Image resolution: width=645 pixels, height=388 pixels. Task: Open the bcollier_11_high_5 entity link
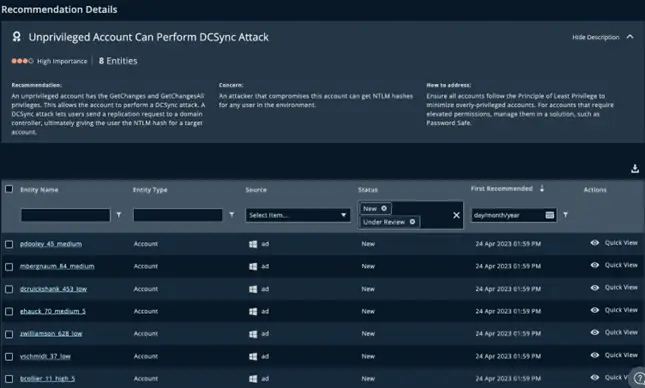coord(47,379)
